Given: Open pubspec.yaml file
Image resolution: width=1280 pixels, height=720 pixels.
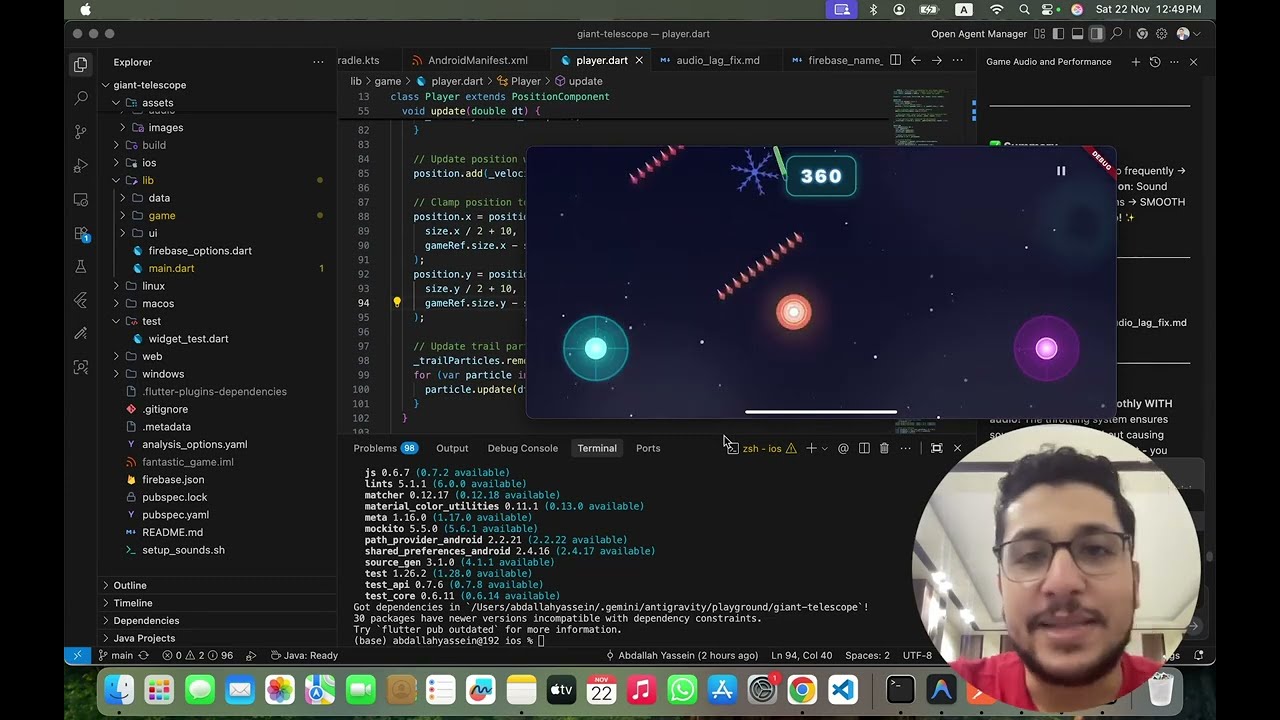Looking at the screenshot, I should (175, 515).
